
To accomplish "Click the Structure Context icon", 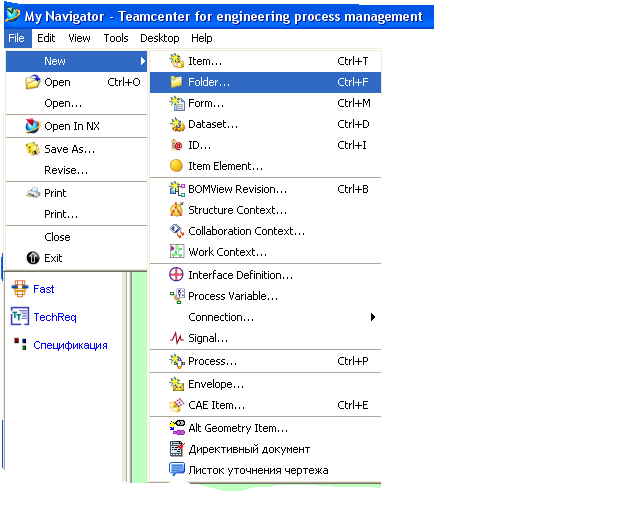I will (x=176, y=210).
